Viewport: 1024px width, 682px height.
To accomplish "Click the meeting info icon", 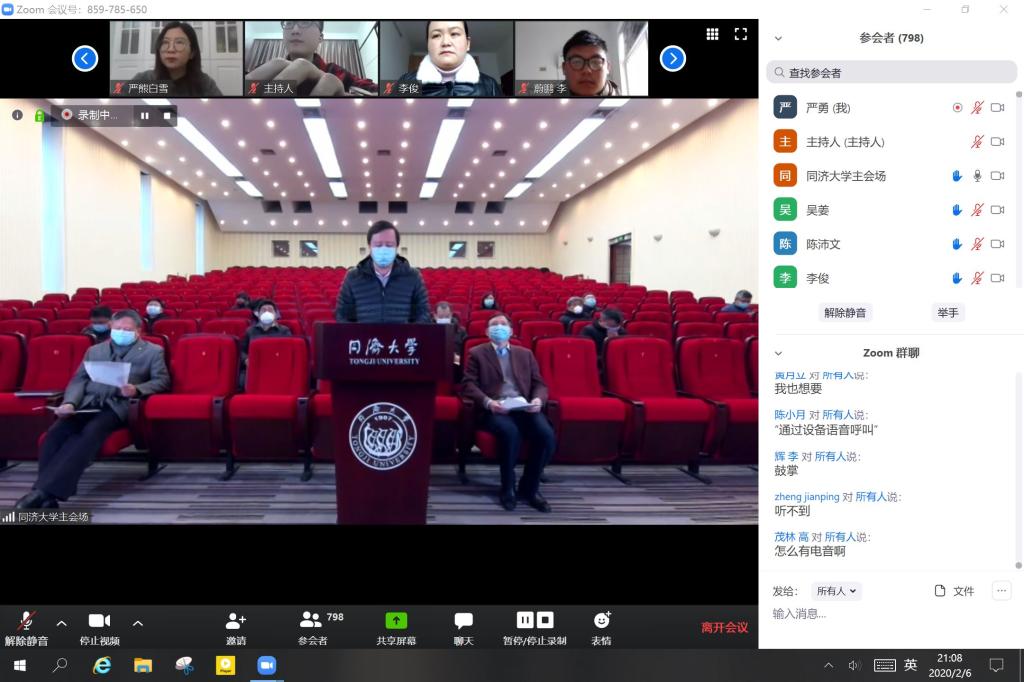I will 17,115.
